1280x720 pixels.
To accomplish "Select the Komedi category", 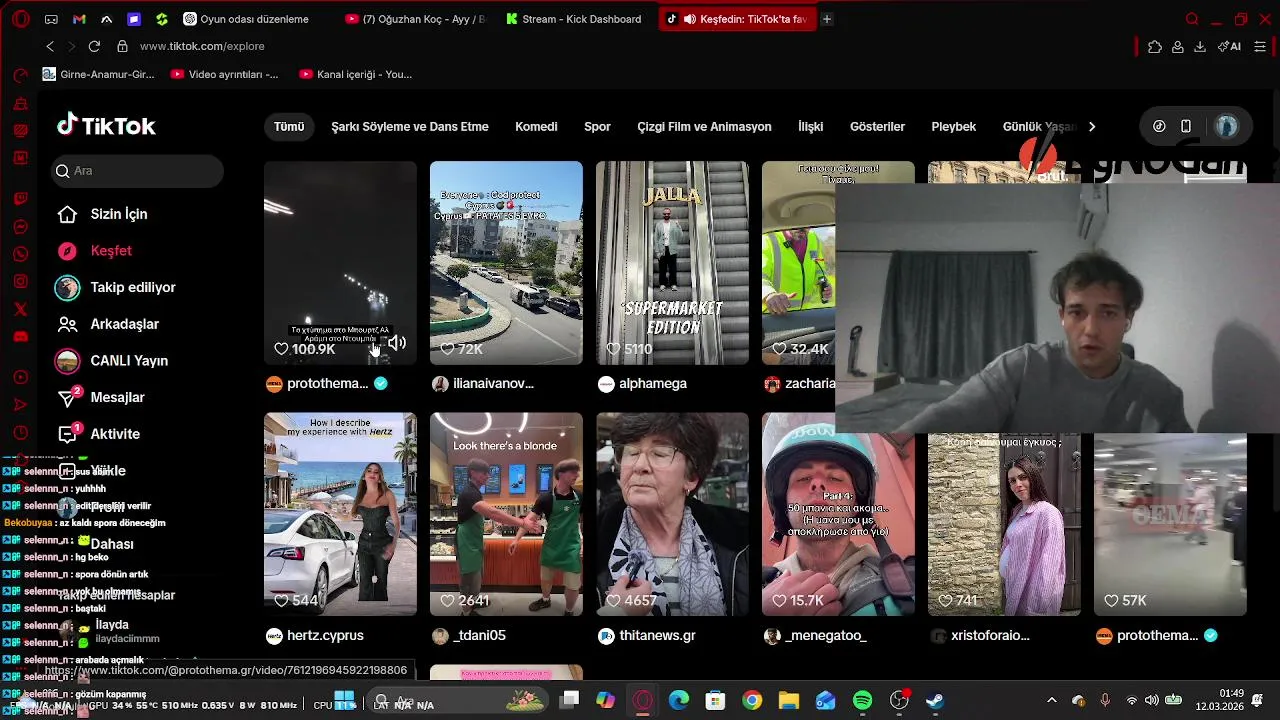I will point(536,127).
